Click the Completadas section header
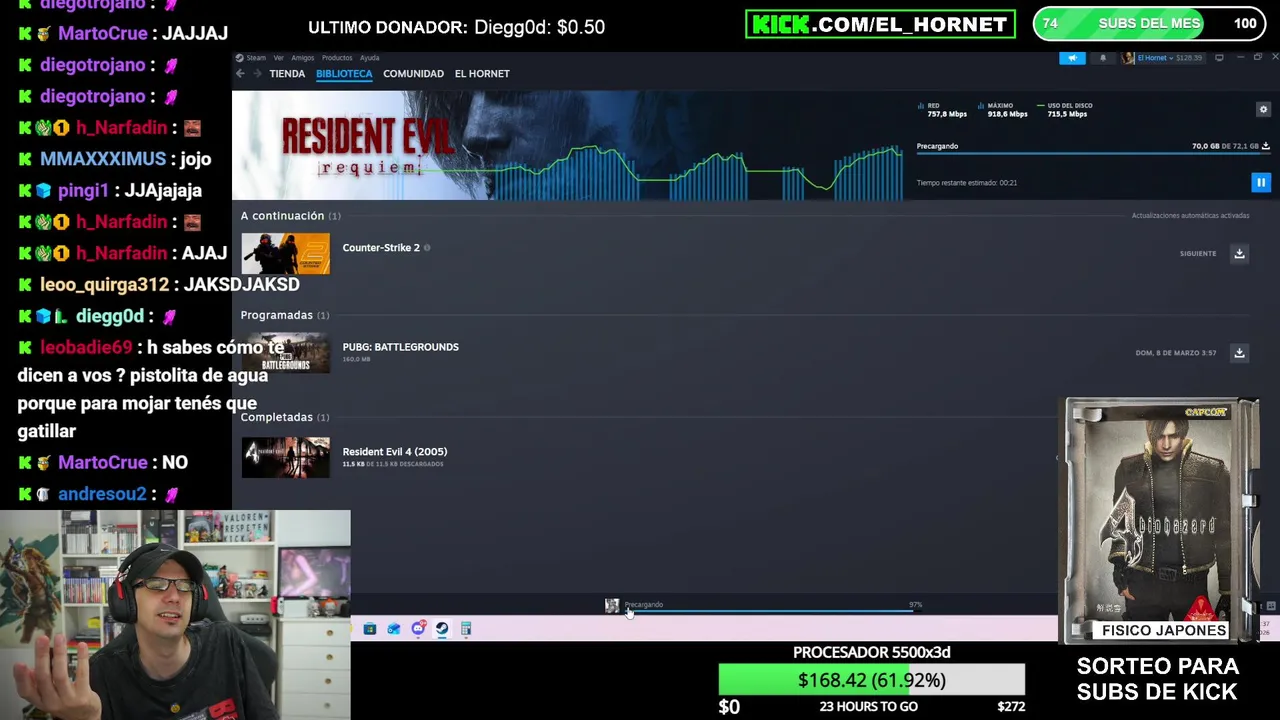 (x=284, y=417)
